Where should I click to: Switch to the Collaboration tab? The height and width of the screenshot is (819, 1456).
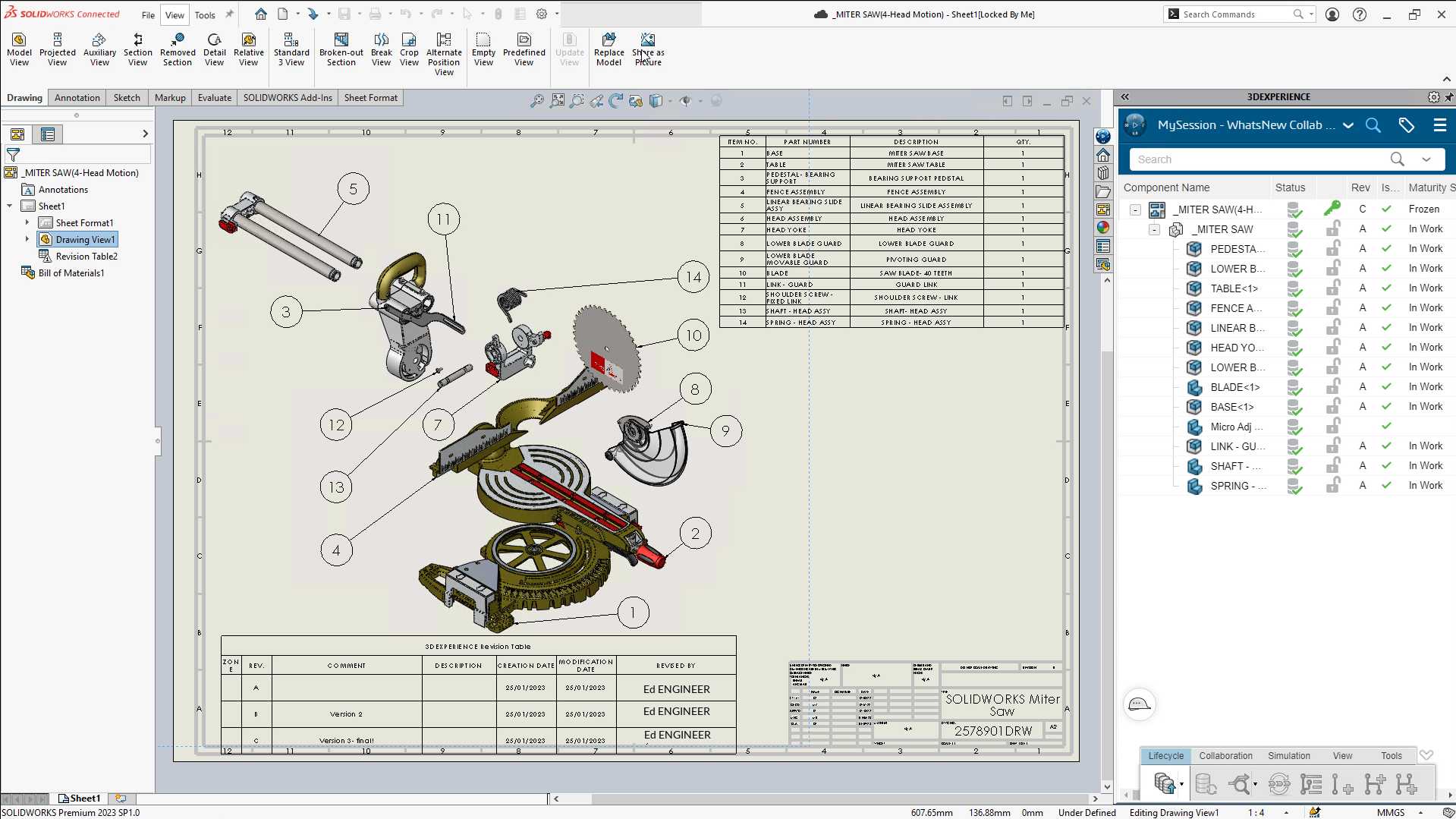(x=1225, y=755)
